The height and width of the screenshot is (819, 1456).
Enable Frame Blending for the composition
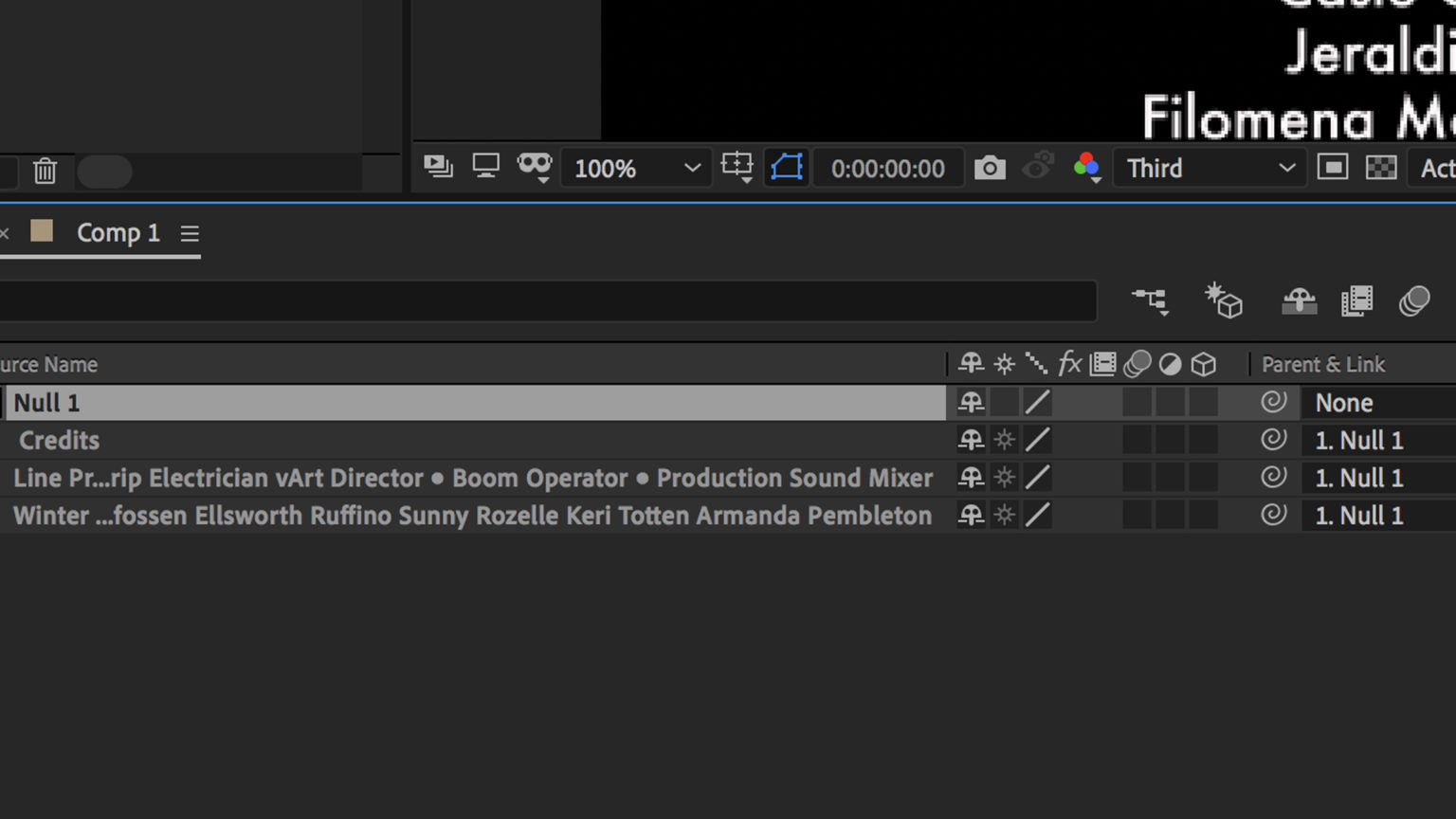1356,301
